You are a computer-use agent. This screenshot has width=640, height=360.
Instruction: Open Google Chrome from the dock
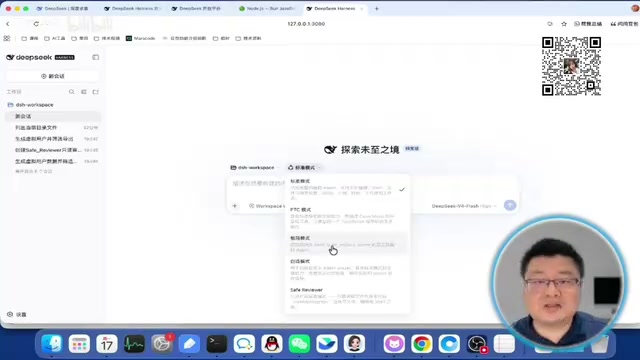[422, 344]
